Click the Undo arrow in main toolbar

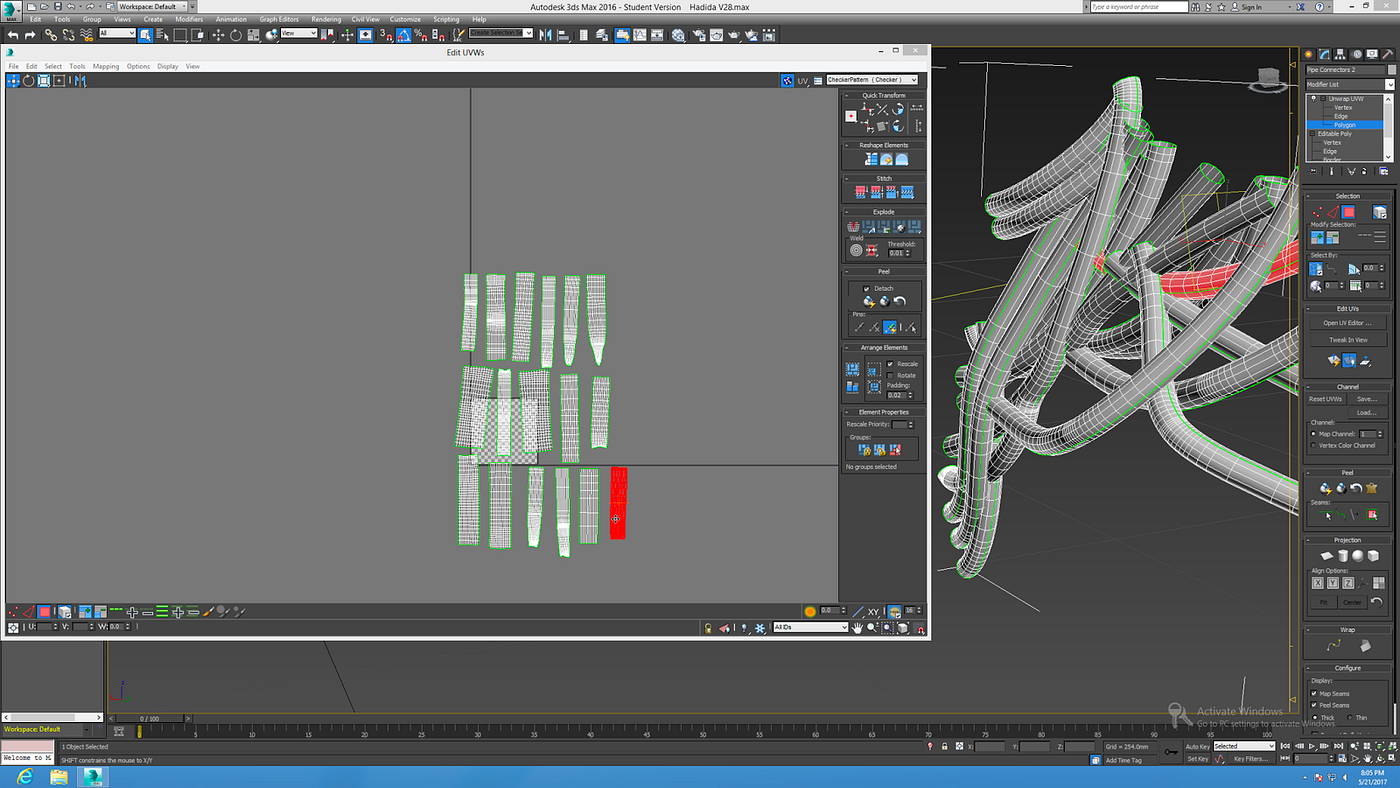13,35
